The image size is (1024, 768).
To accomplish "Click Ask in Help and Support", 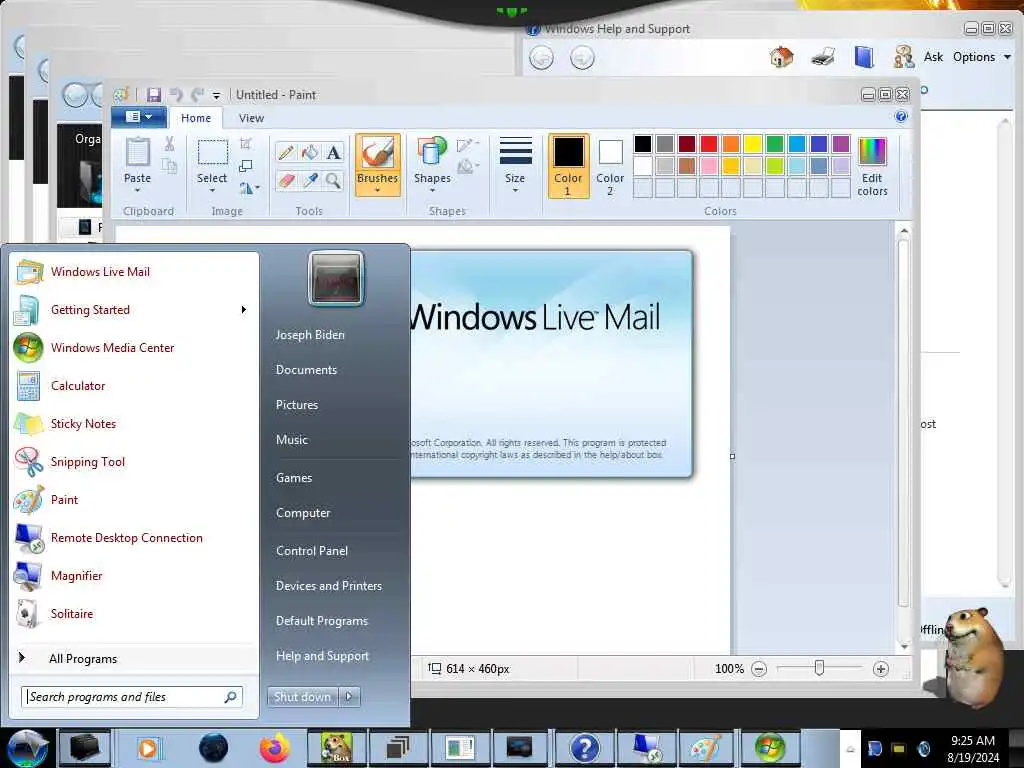I will click(933, 57).
